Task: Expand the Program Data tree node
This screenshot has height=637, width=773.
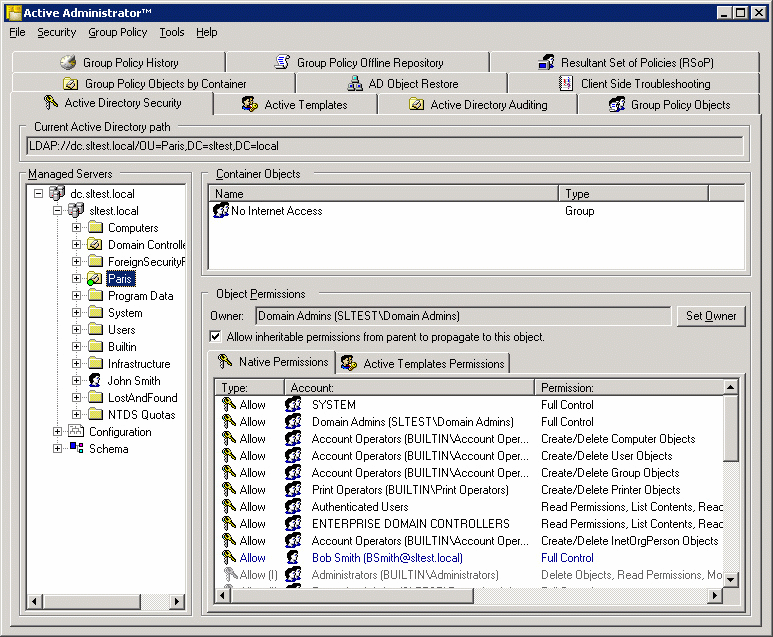Action: [x=76, y=296]
